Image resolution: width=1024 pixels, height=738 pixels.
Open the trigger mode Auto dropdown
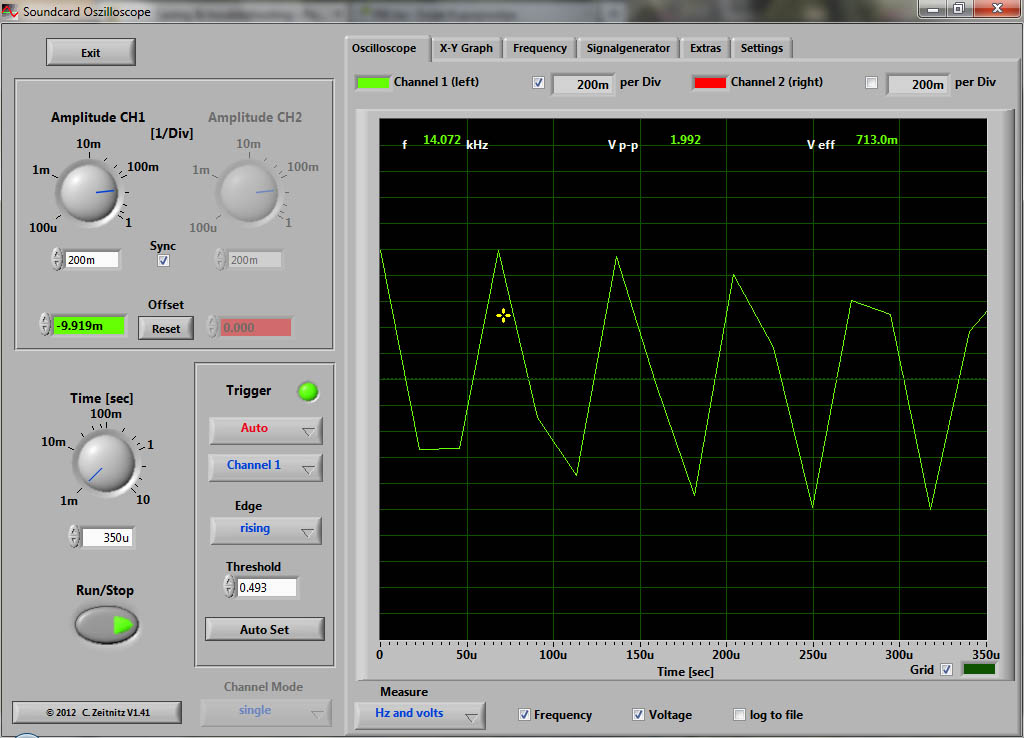[x=265, y=429]
